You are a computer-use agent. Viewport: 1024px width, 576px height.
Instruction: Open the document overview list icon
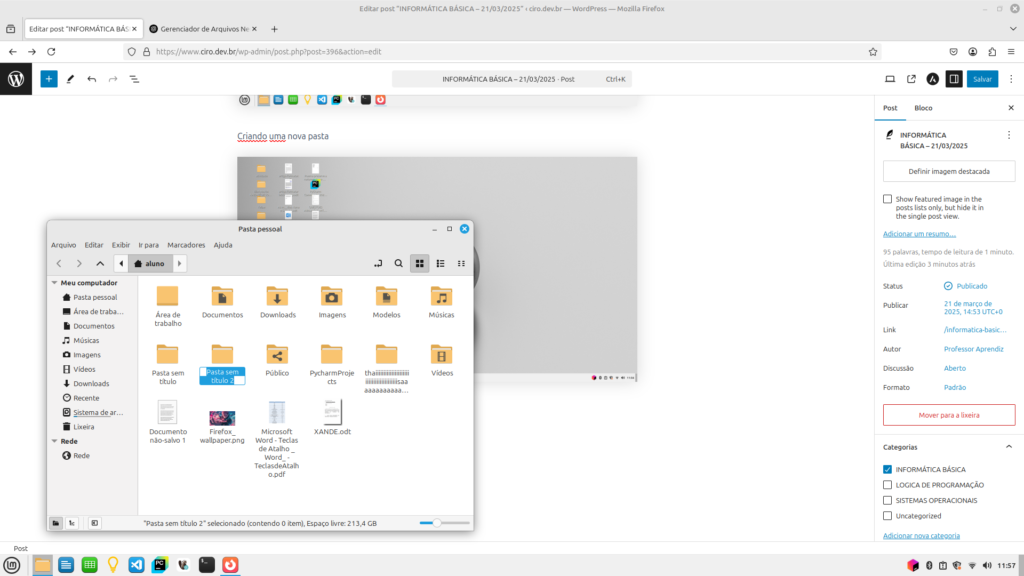[x=134, y=78]
